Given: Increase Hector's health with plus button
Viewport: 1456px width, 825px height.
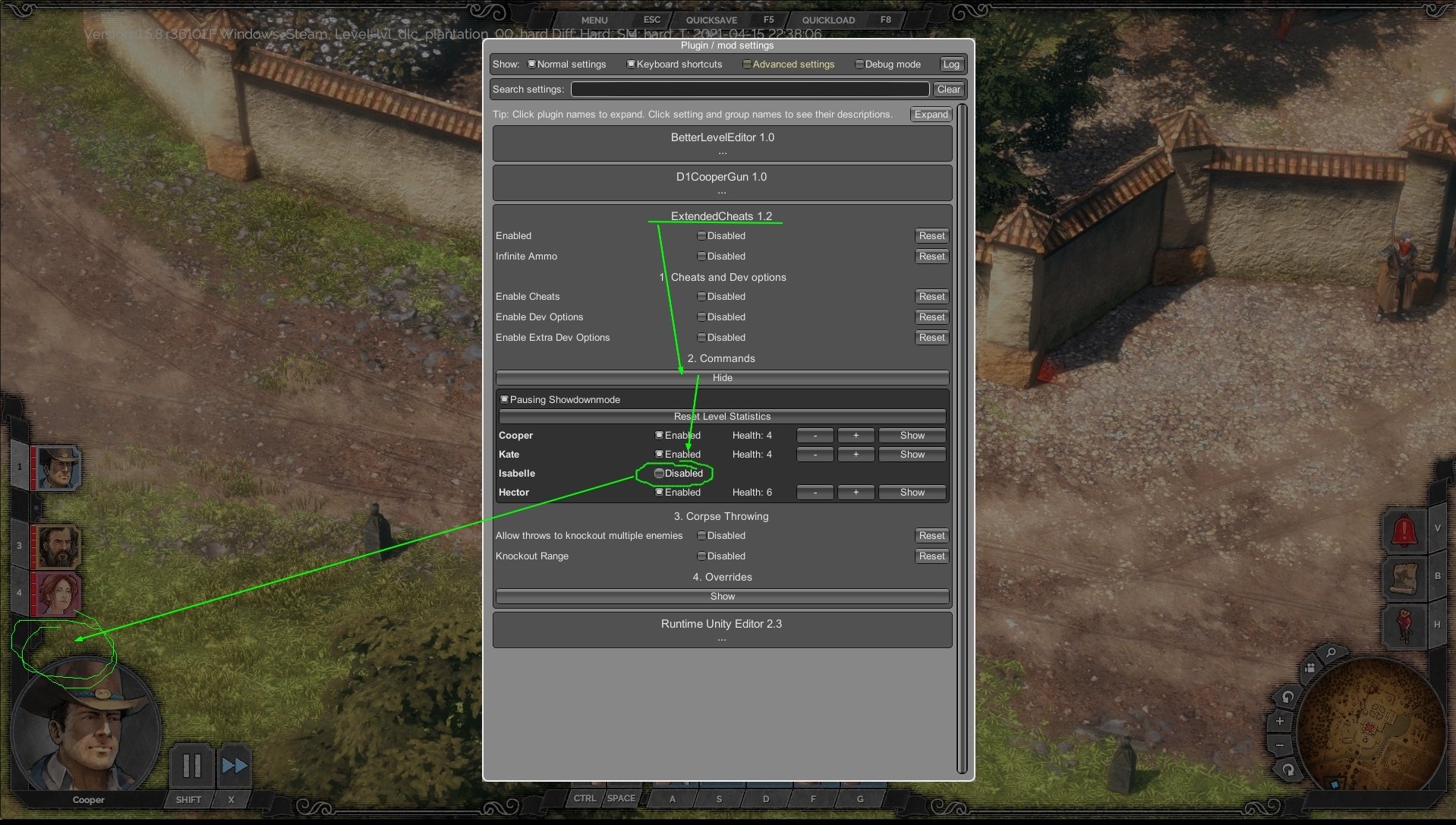Looking at the screenshot, I should click(856, 493).
